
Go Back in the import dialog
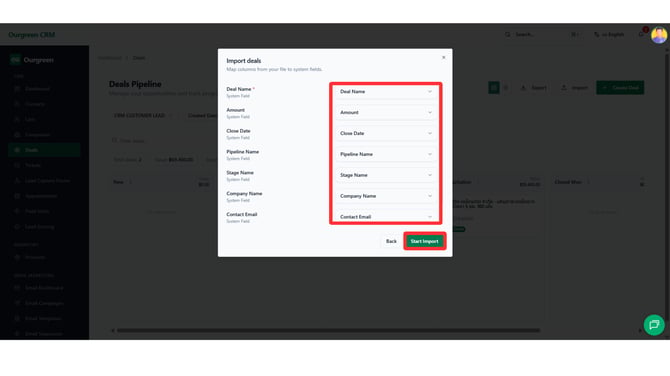coord(391,241)
